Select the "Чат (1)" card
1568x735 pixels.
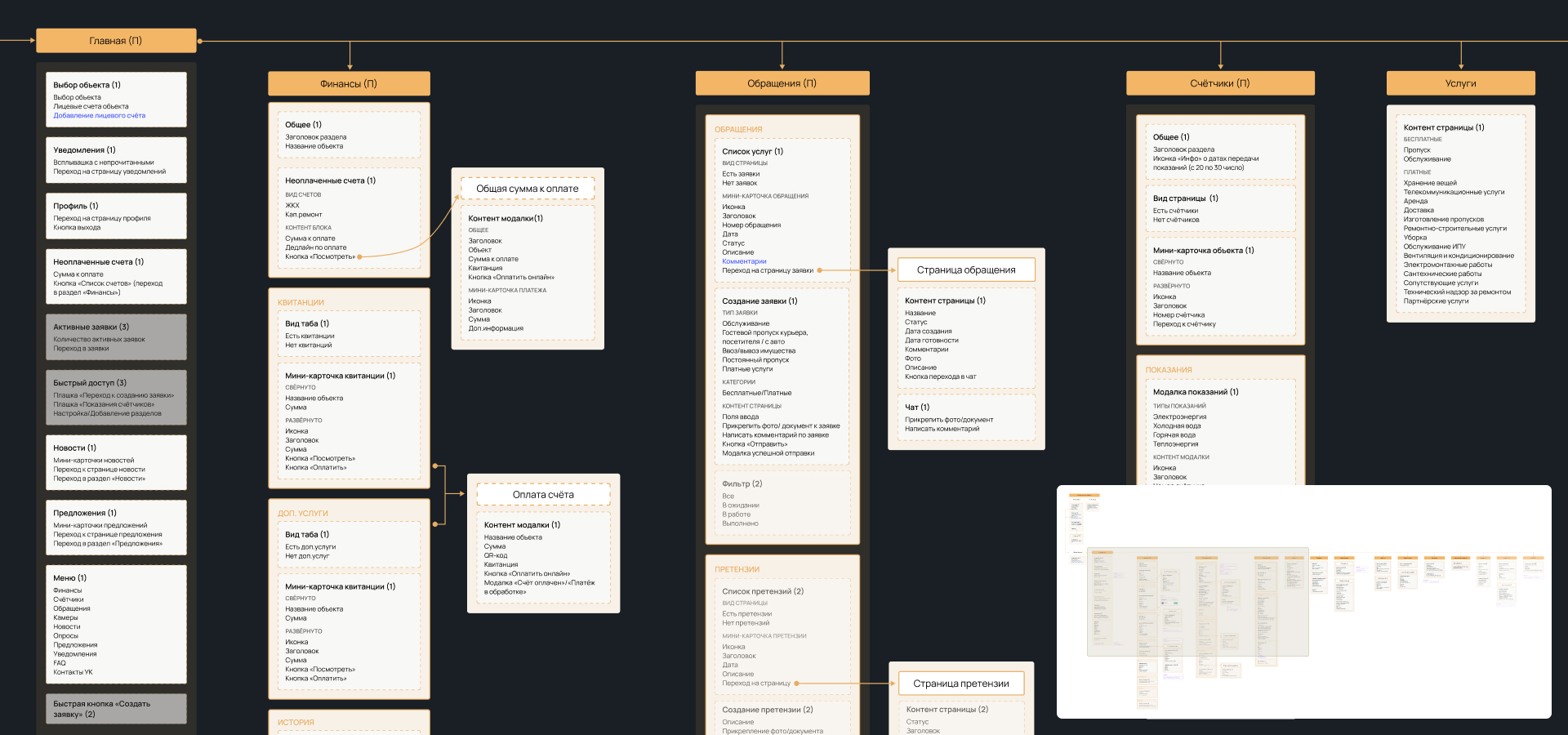point(965,417)
